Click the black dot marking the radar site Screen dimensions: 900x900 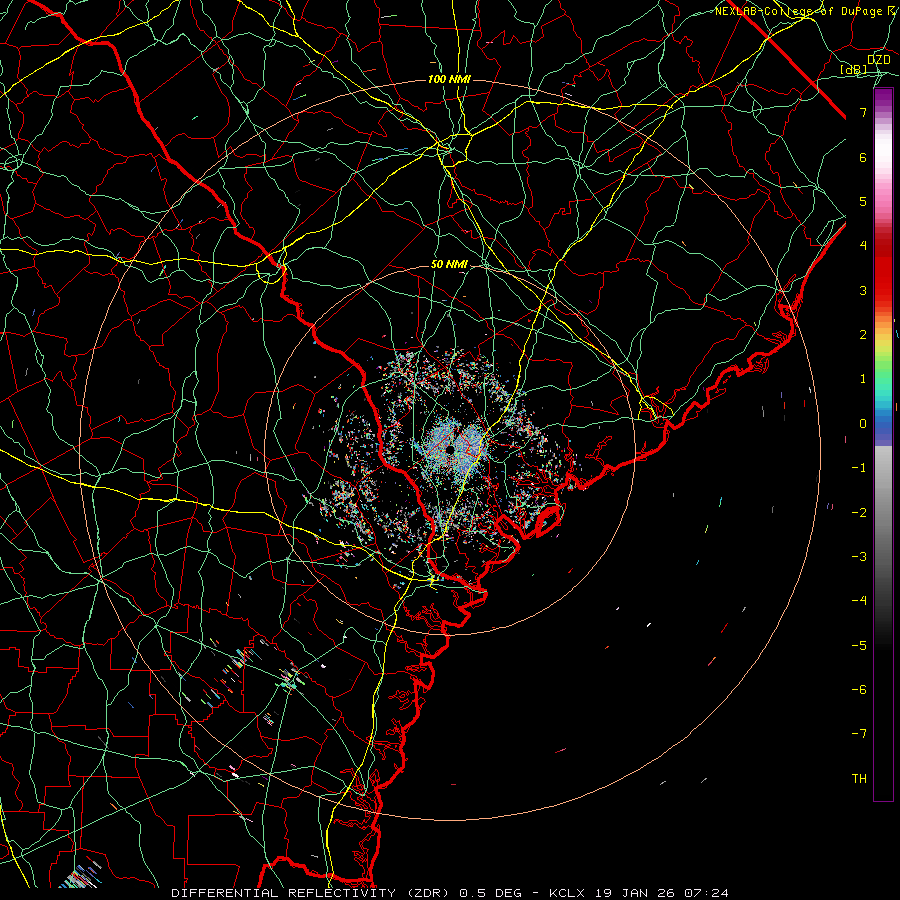point(450,450)
